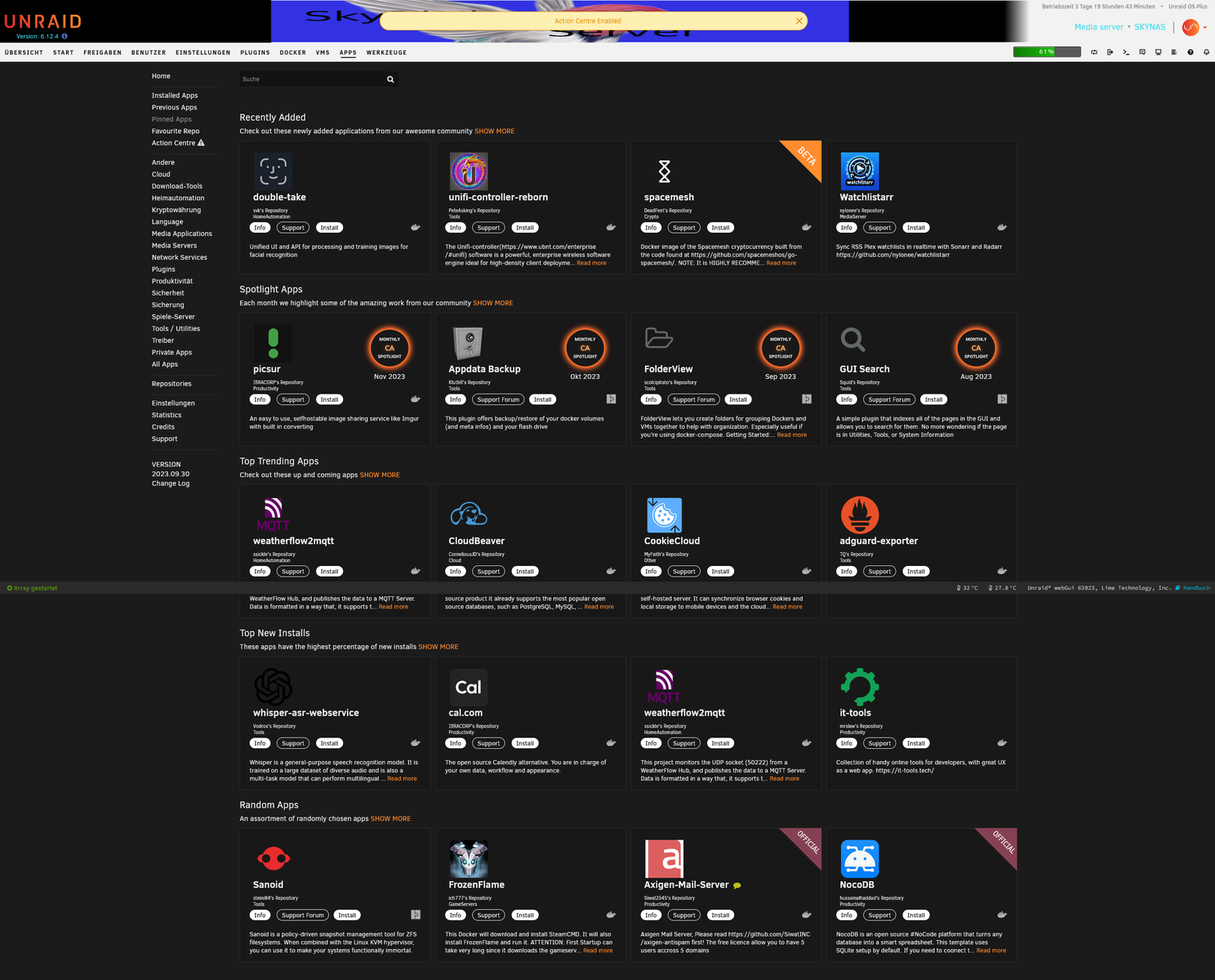This screenshot has height=980, width=1215.
Task: Click the Watchlistarr app icon
Action: [x=860, y=171]
